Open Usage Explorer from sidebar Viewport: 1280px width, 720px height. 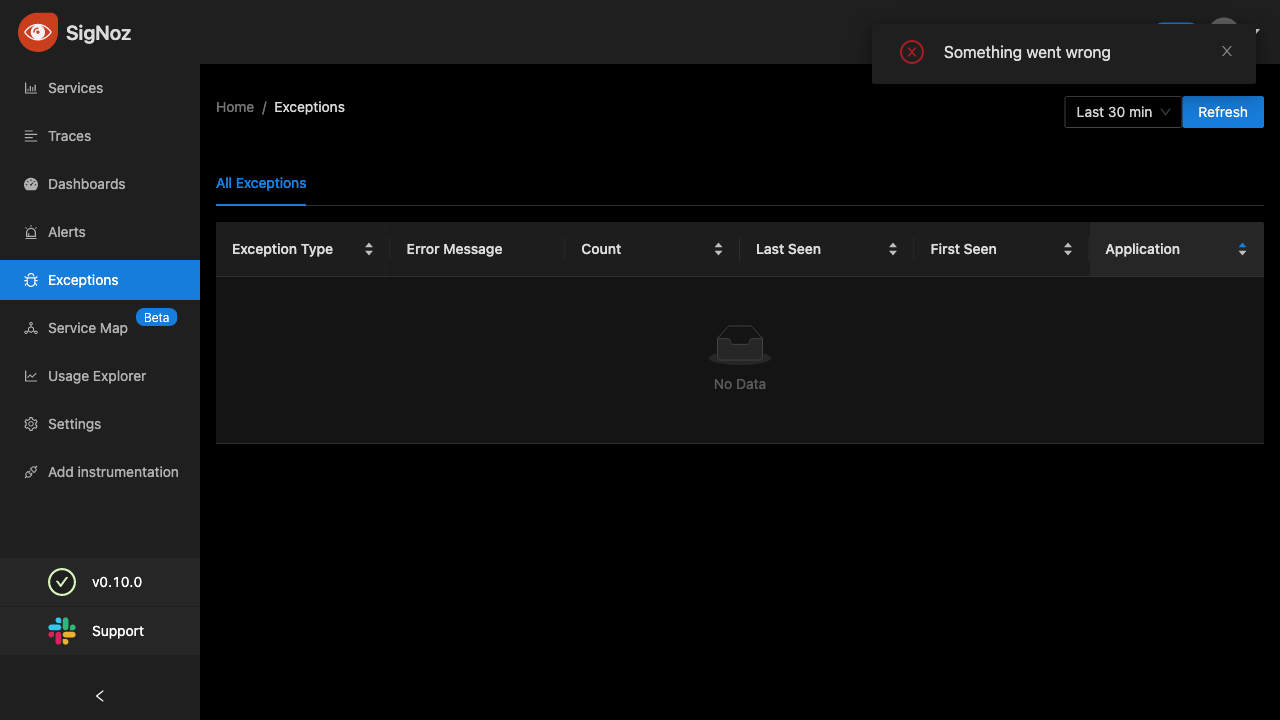[96, 376]
